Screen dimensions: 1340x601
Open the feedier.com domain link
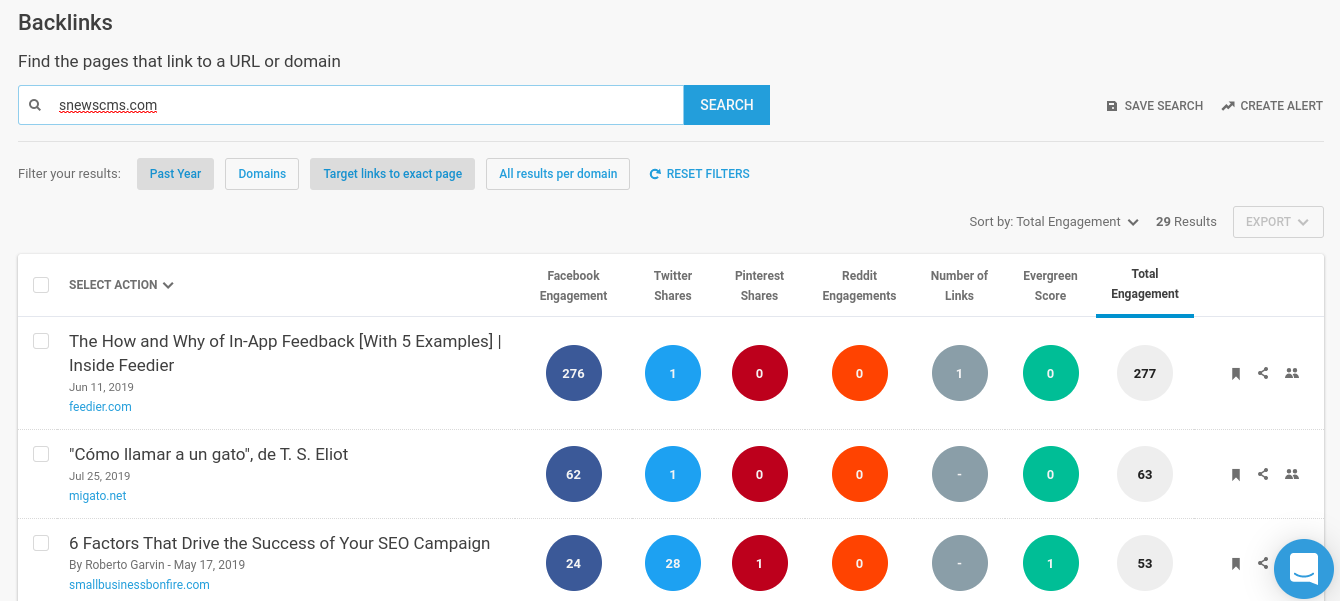pos(100,407)
